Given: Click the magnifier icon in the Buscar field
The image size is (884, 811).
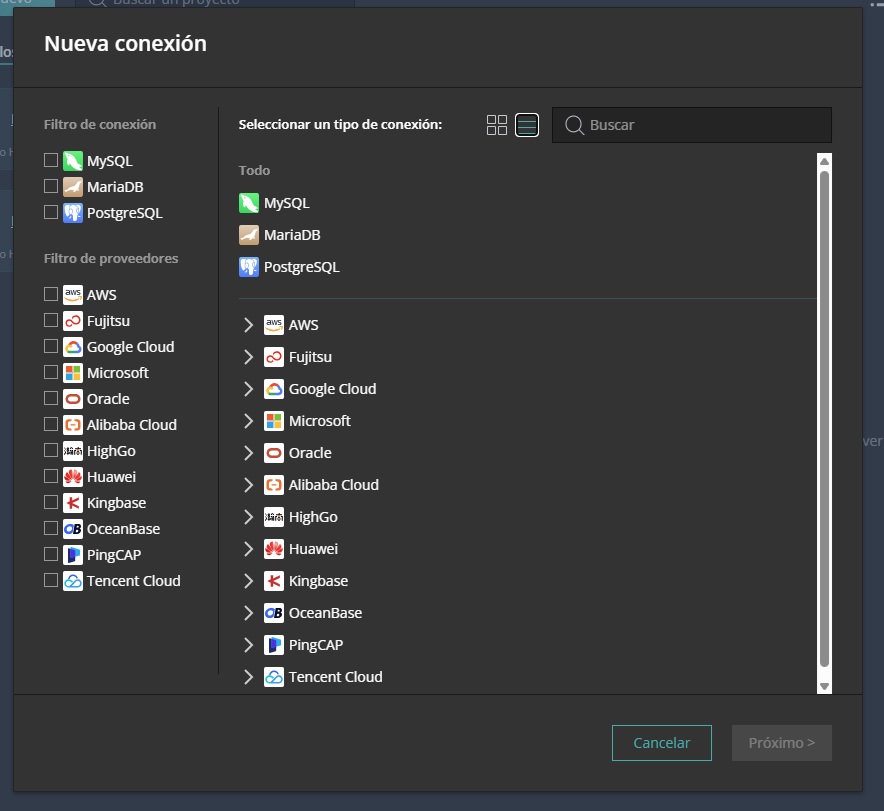Looking at the screenshot, I should [573, 125].
